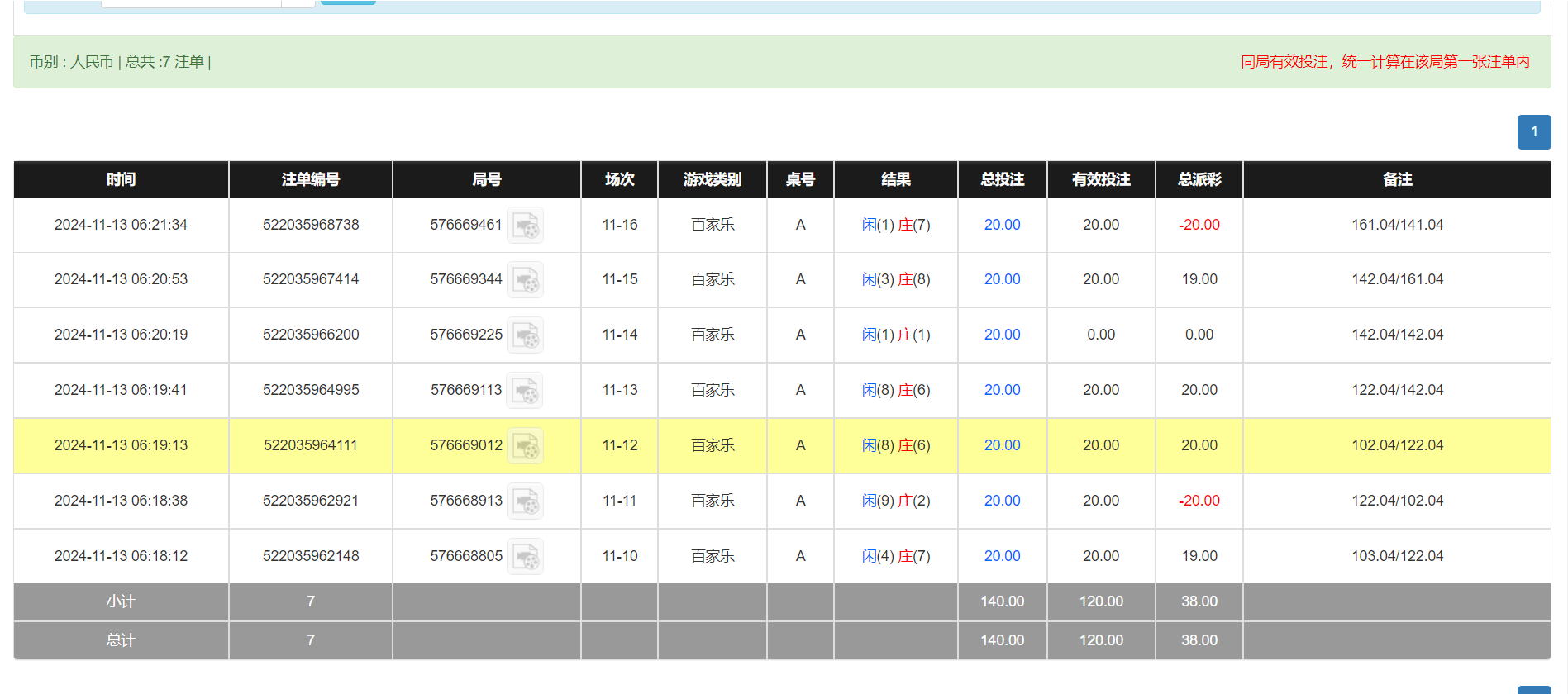
Task: Click the 时间 column header
Action: pos(121,179)
